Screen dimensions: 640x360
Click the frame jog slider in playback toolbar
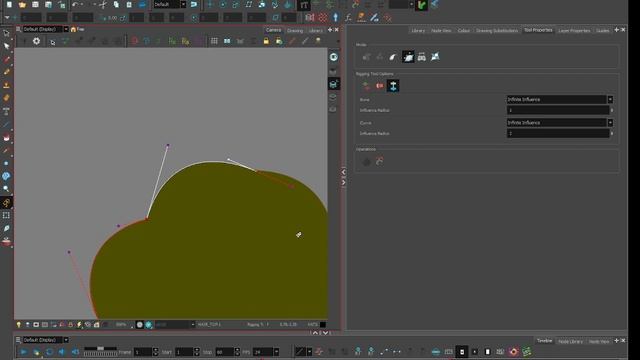(100, 351)
